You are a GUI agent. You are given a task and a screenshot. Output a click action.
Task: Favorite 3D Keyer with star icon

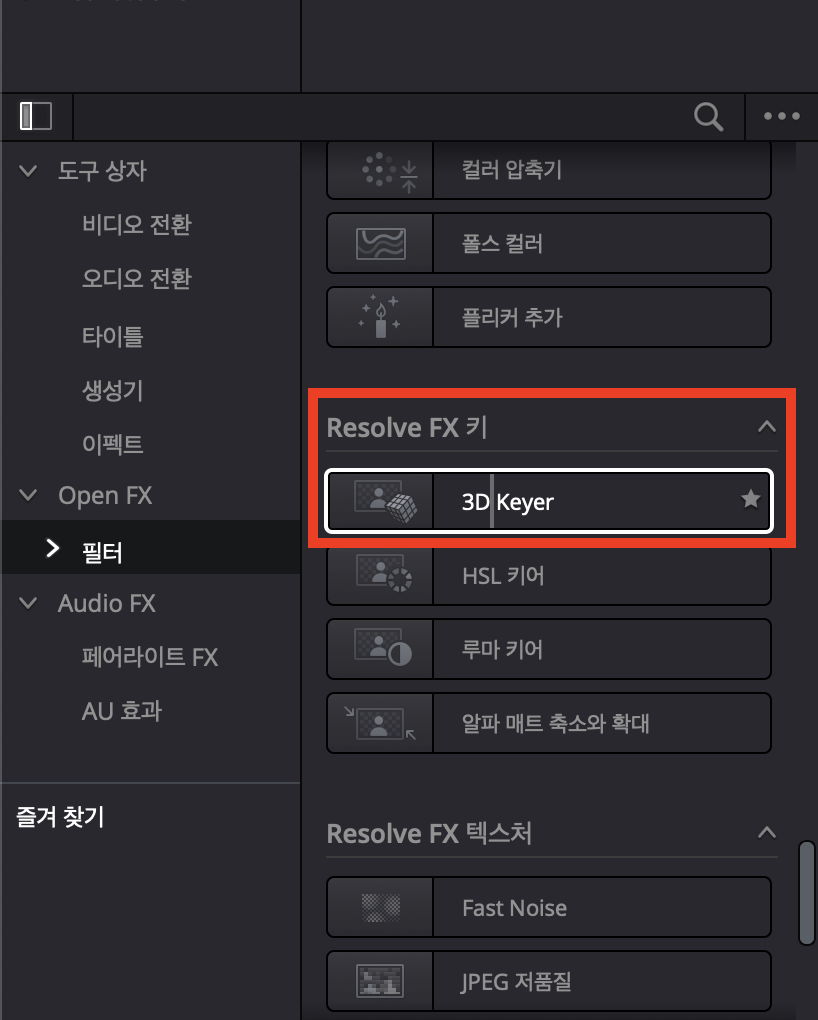(x=750, y=499)
